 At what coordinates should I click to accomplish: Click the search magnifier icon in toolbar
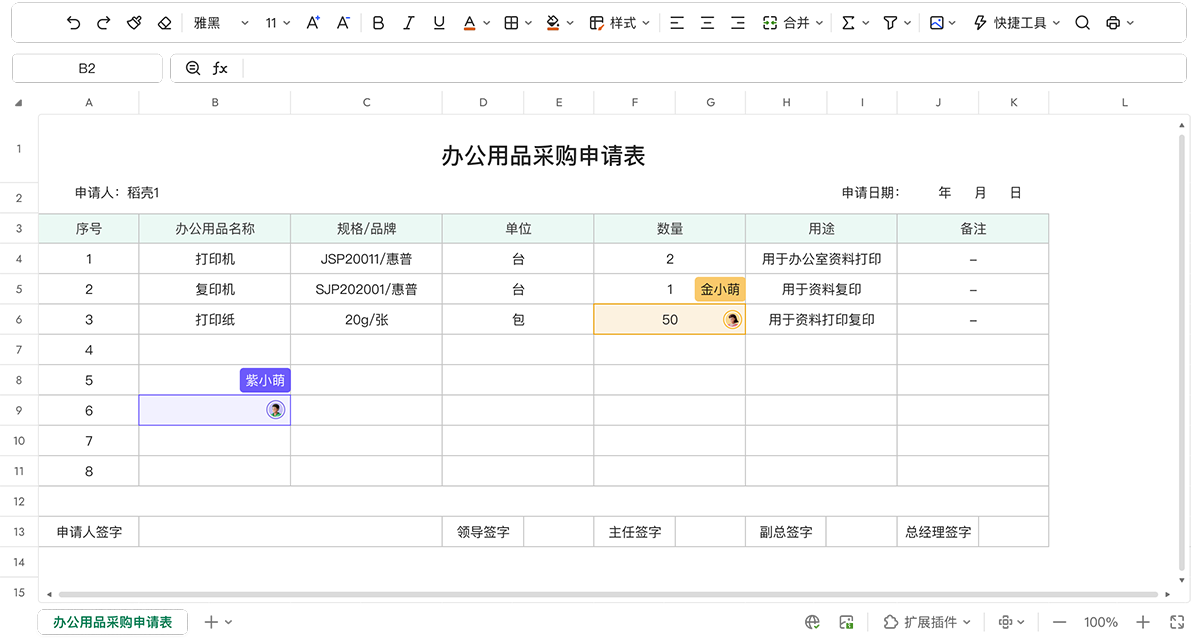[1082, 23]
